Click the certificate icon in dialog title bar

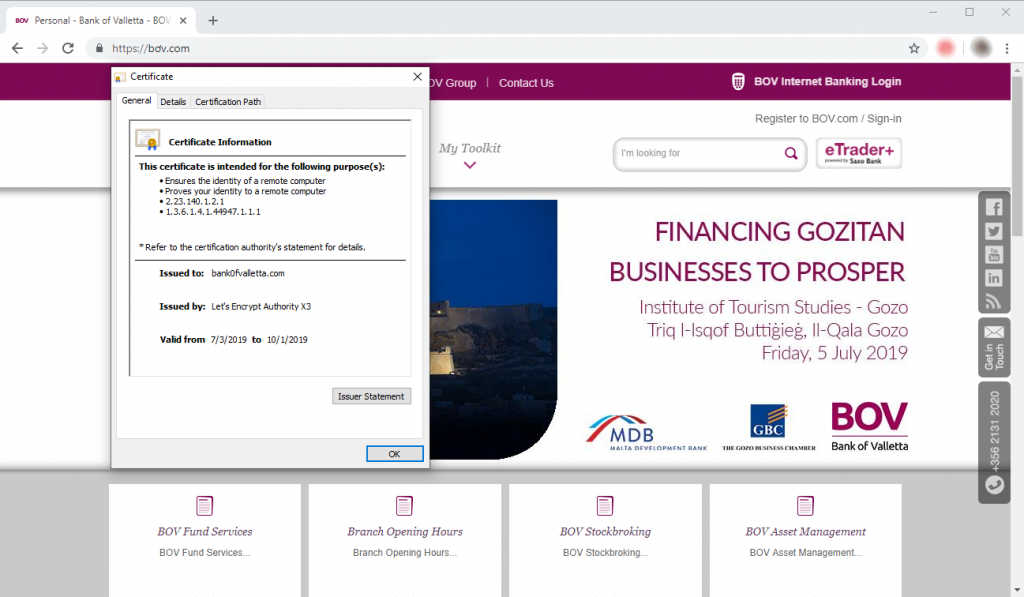click(120, 77)
